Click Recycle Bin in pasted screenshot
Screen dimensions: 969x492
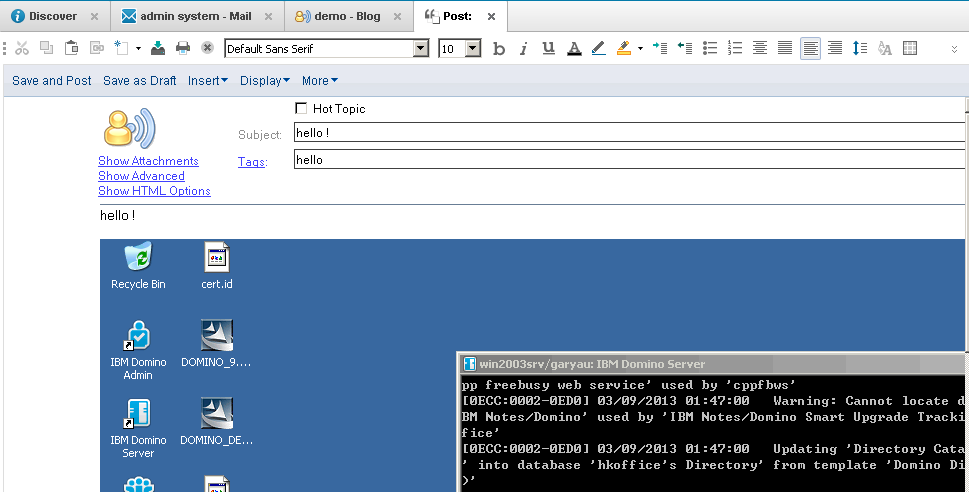click(138, 266)
